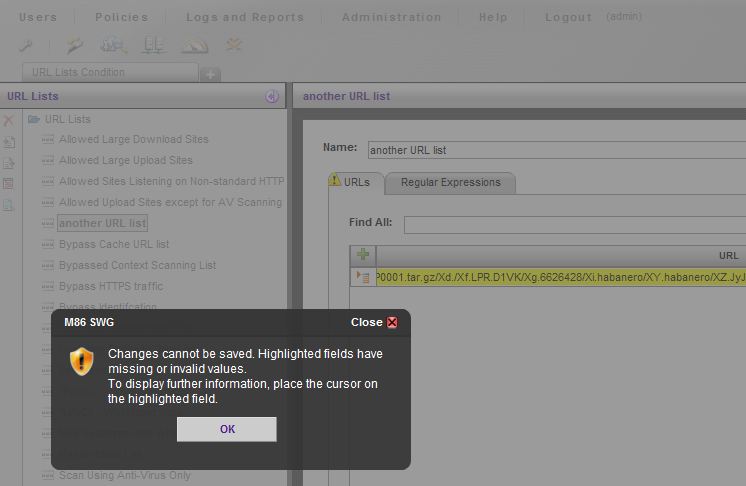Viewport: 746px width, 486px height.
Task: Open the Logs and Reports menu
Action: point(244,17)
